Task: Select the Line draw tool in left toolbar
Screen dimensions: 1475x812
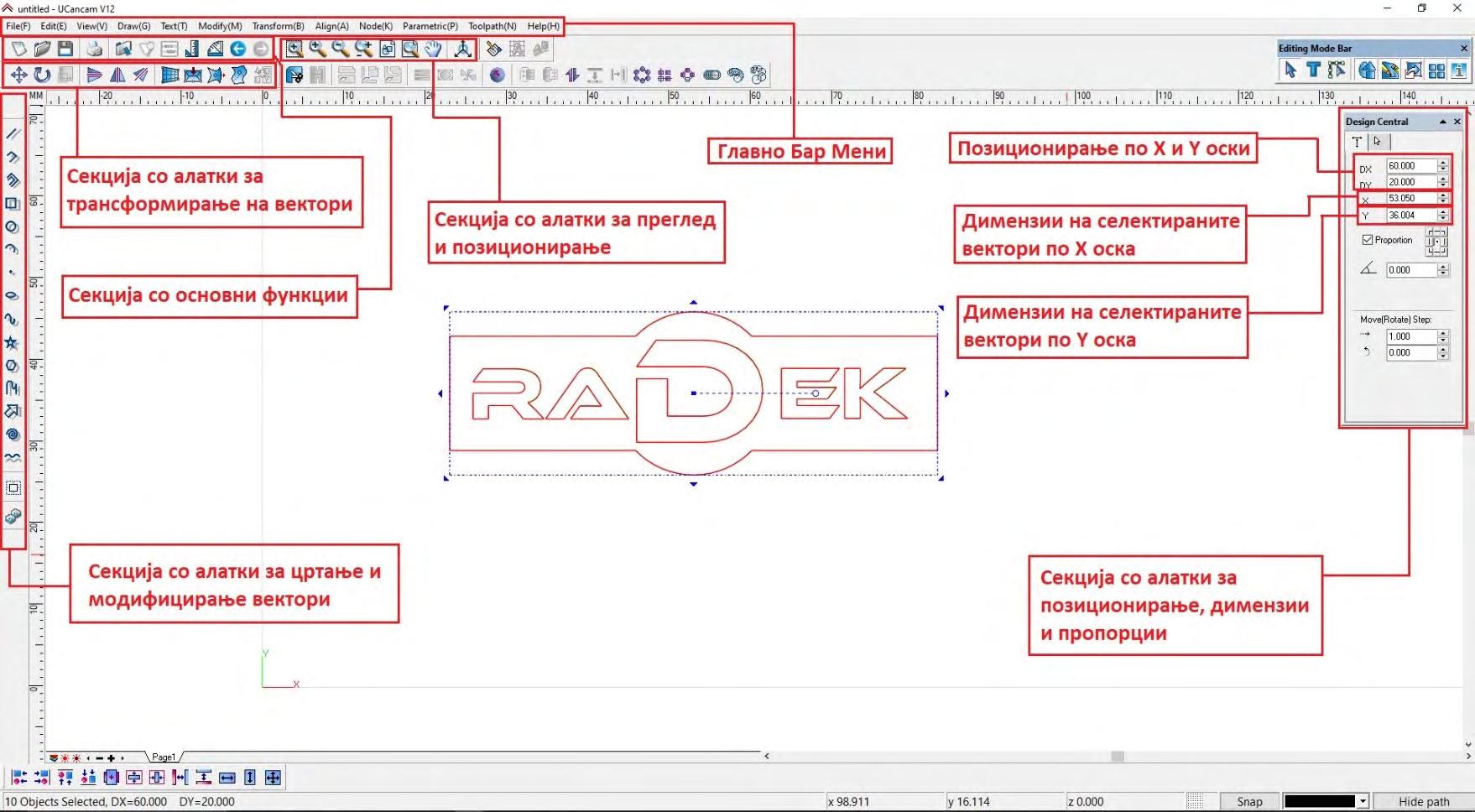Action: [x=13, y=133]
